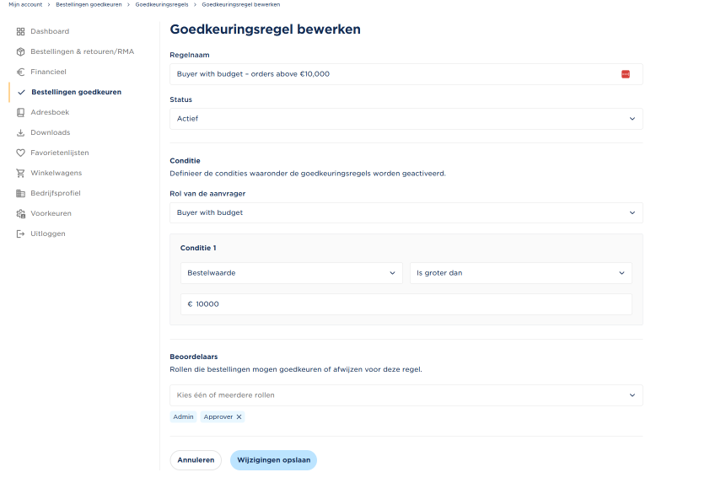Click the Bestellingen goedkeuren checkmark icon
The width and height of the screenshot is (726, 483).
[21, 92]
